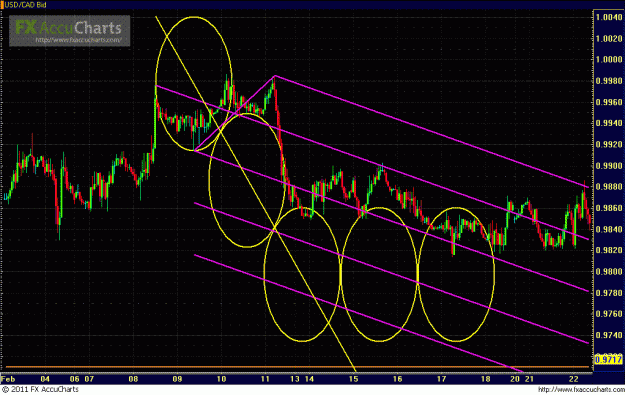Click the 0.9760 price axis label
The height and width of the screenshot is (395, 625).
(609, 314)
